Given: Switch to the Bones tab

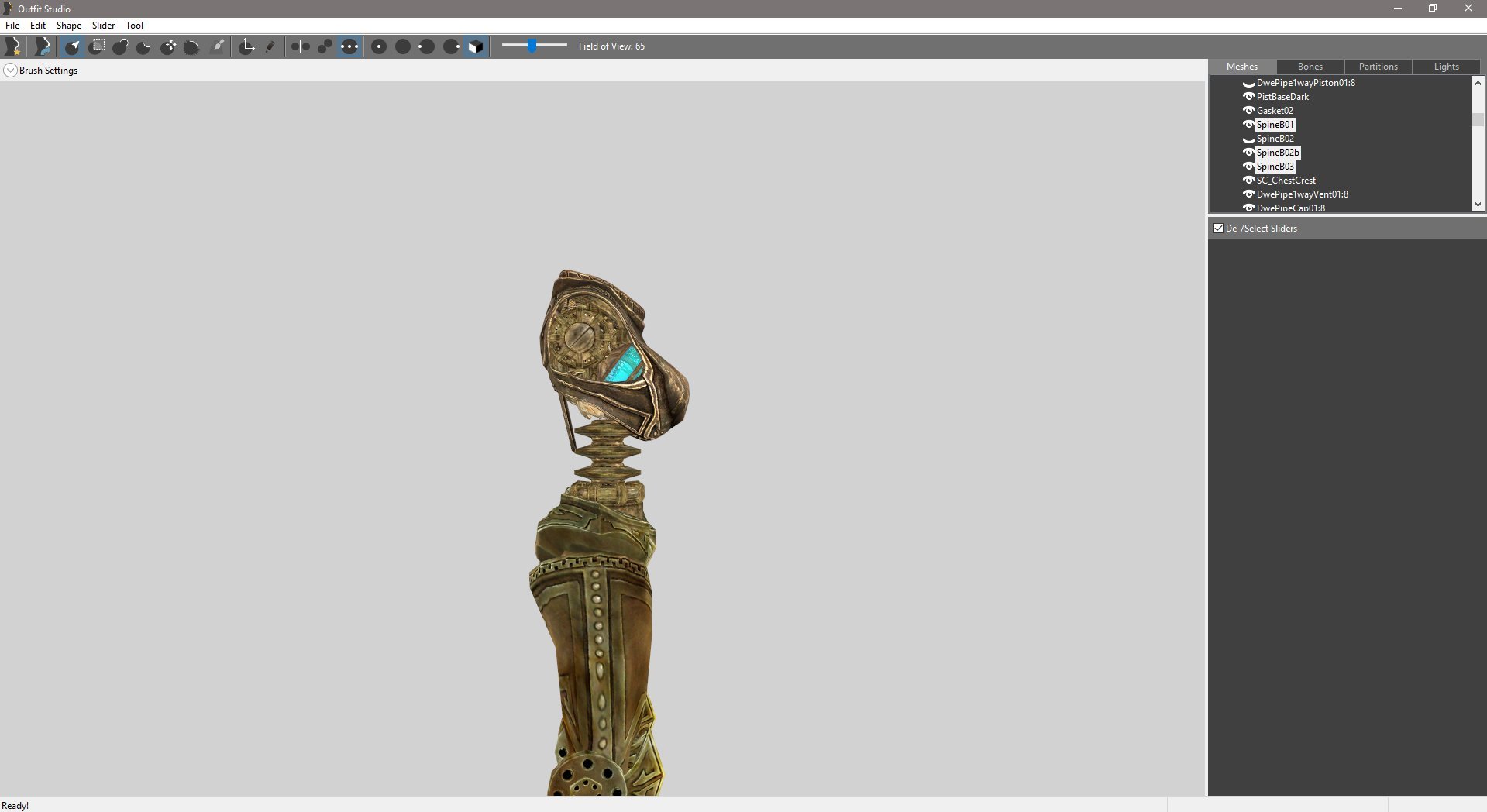Looking at the screenshot, I should (x=1310, y=67).
